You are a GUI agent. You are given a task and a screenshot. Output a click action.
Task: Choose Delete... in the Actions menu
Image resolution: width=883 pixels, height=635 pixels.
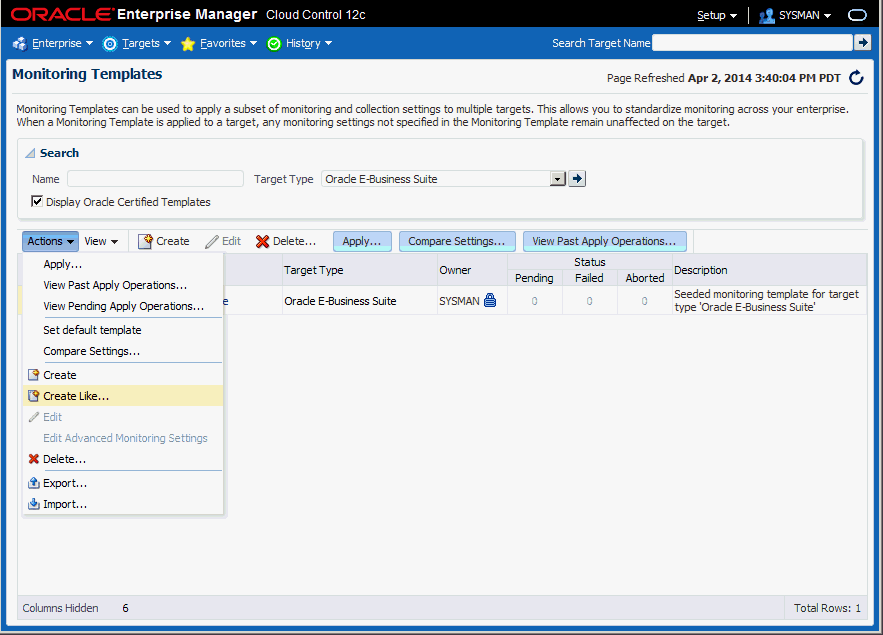click(x=123, y=459)
